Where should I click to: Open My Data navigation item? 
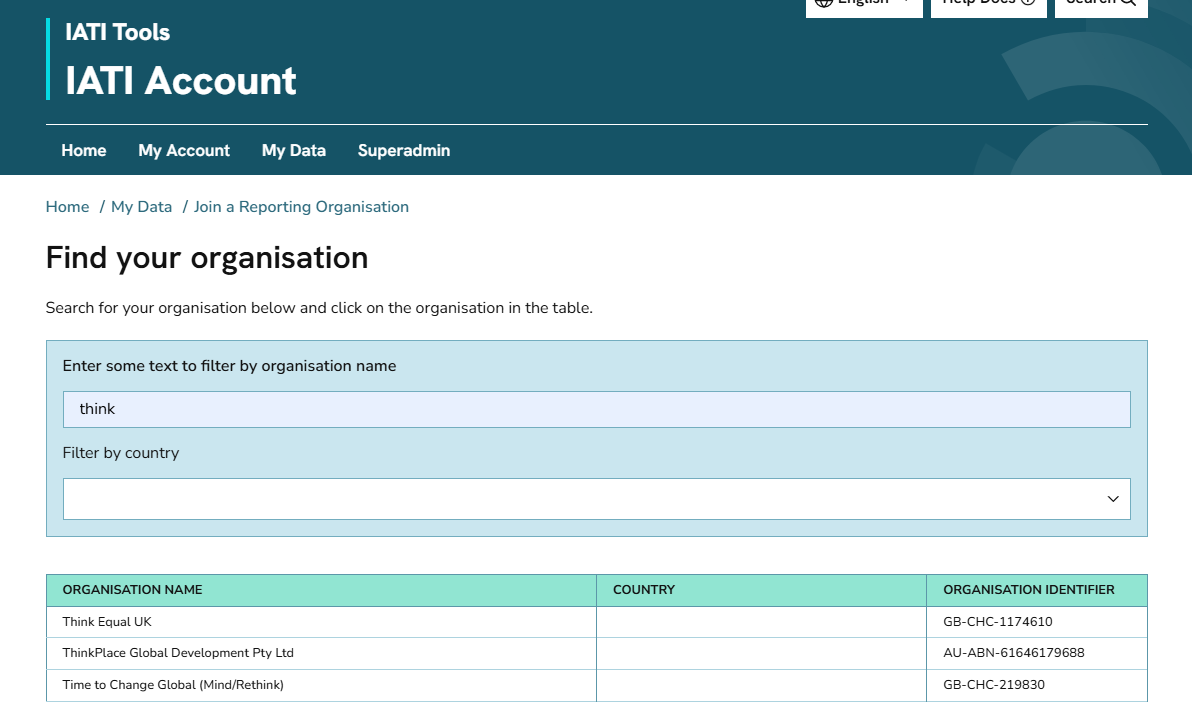[x=293, y=150]
